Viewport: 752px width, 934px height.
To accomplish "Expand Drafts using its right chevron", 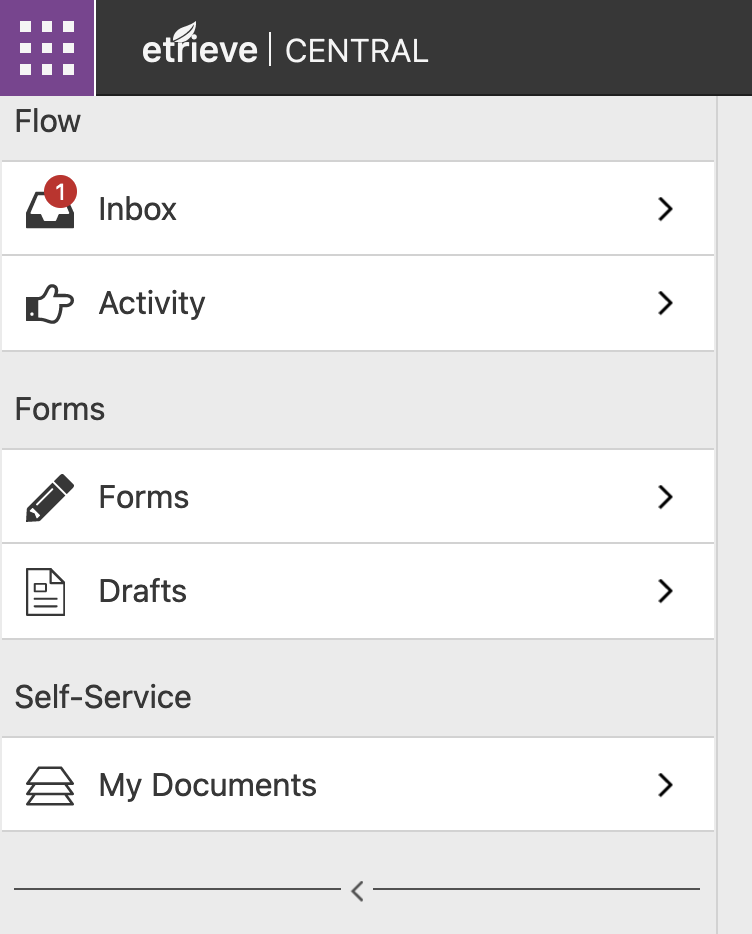I will (x=665, y=591).
